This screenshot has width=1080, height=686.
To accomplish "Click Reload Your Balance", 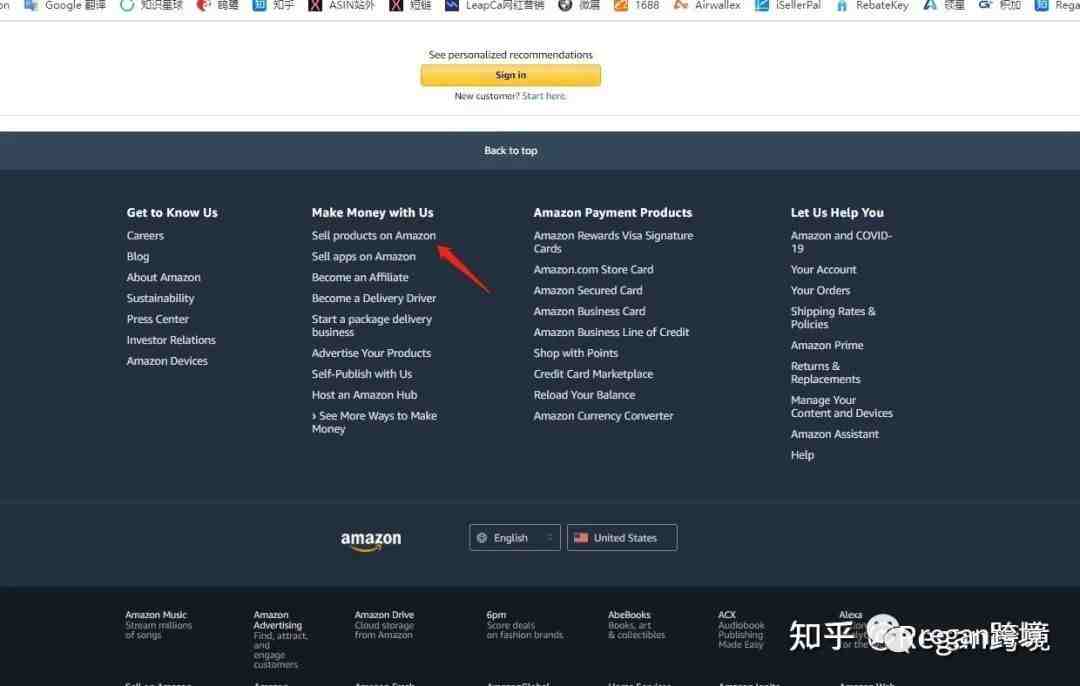I will tap(585, 395).
